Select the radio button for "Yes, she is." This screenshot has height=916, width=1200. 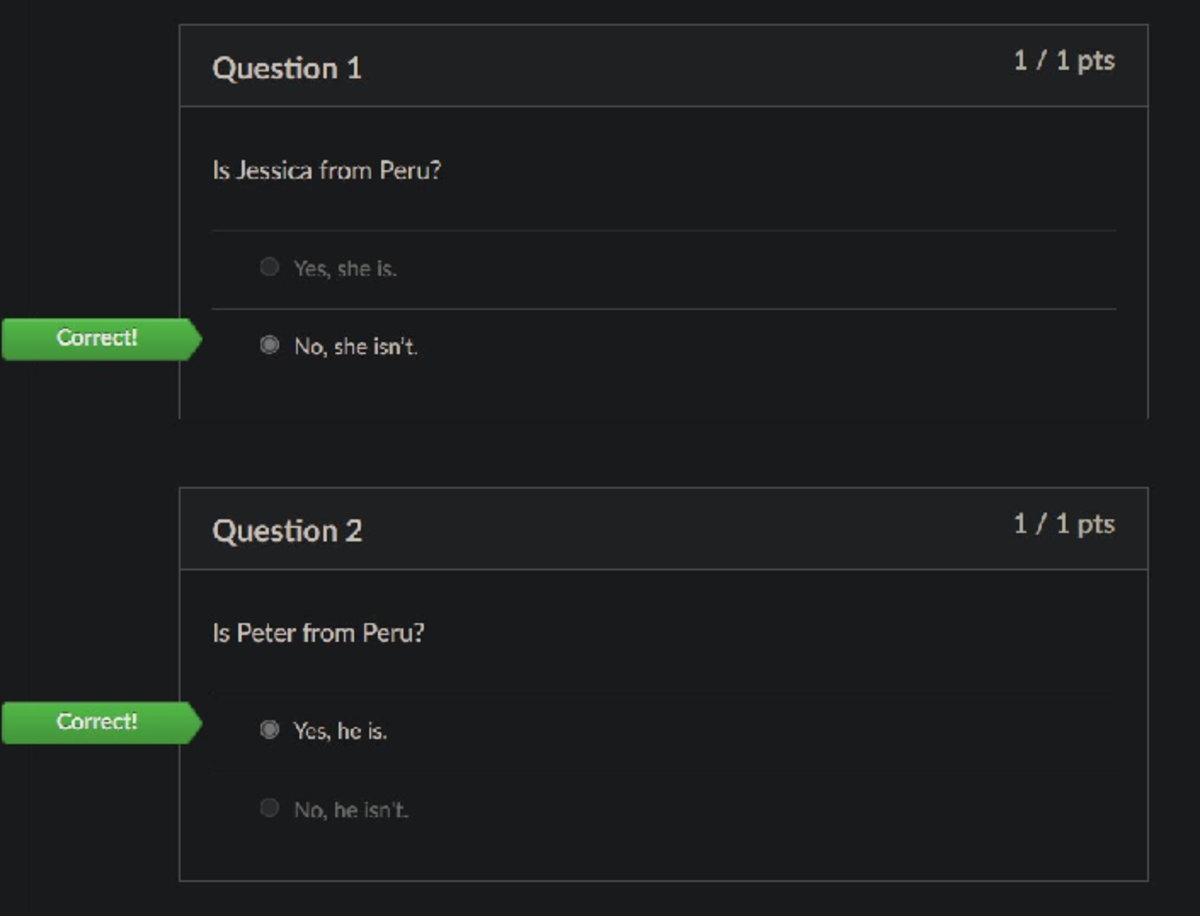(x=268, y=266)
